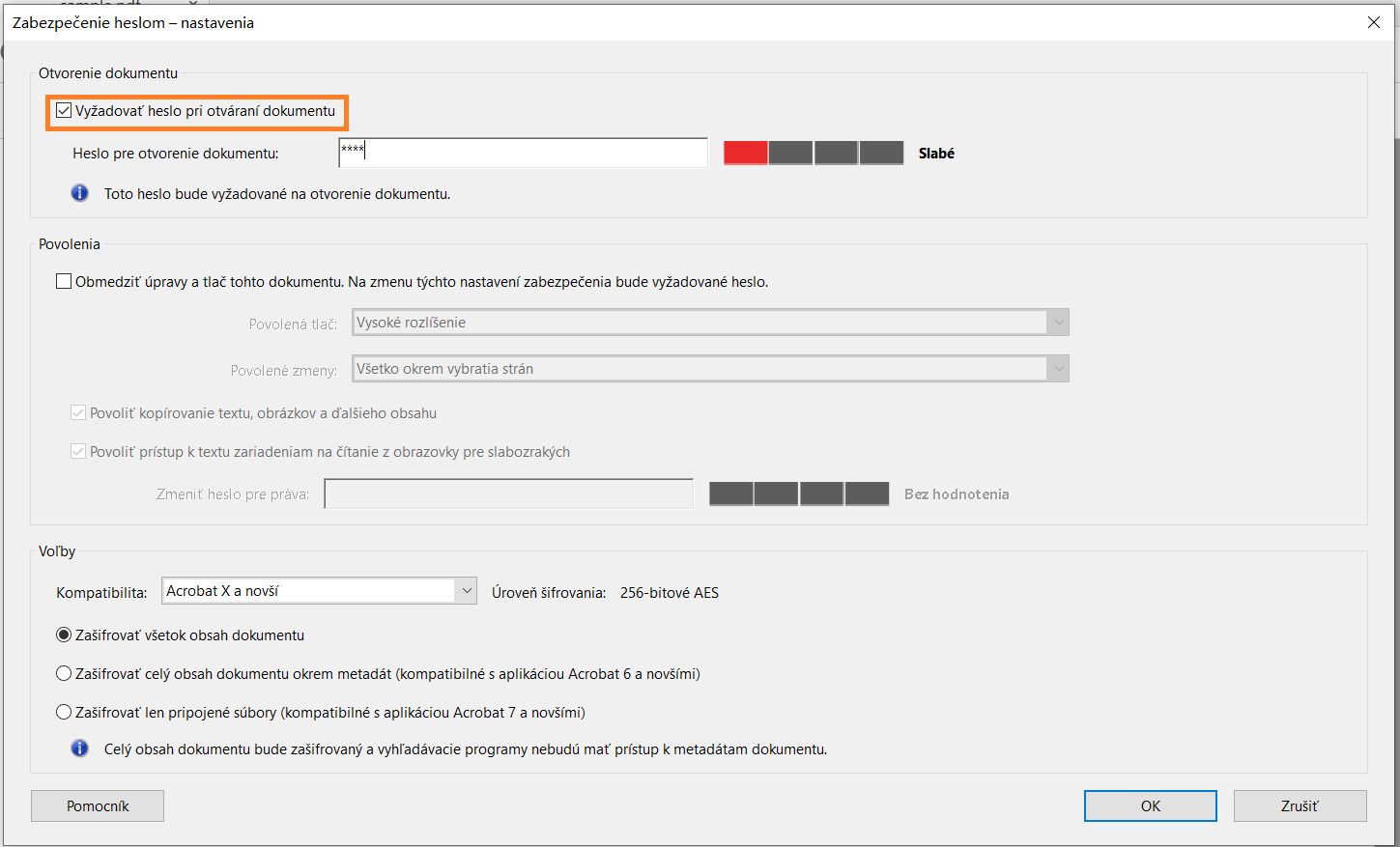Select 'Zašifrovať všetok obsah dokumentu' radio button
This screenshot has width=1400, height=847.
[64, 635]
